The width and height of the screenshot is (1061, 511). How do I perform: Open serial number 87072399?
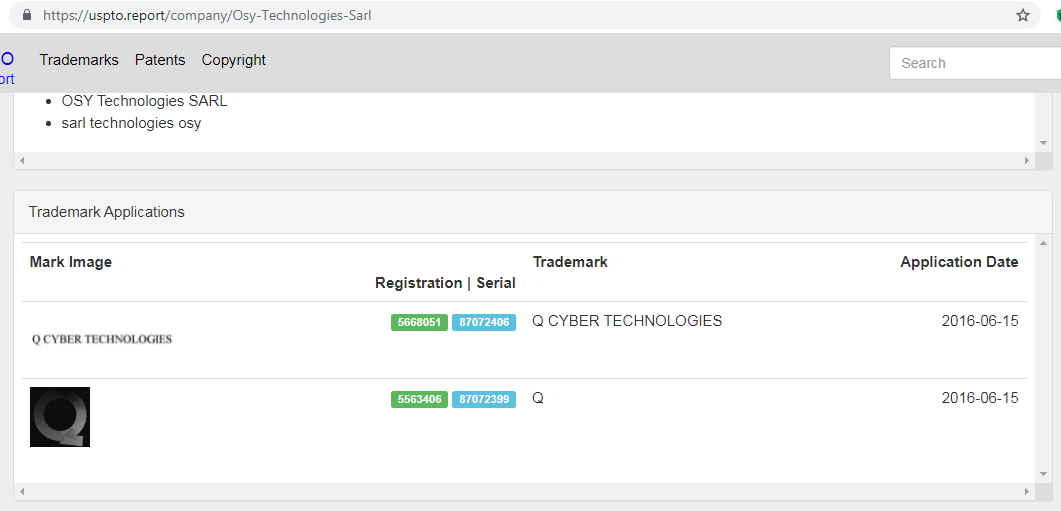[x=484, y=399]
